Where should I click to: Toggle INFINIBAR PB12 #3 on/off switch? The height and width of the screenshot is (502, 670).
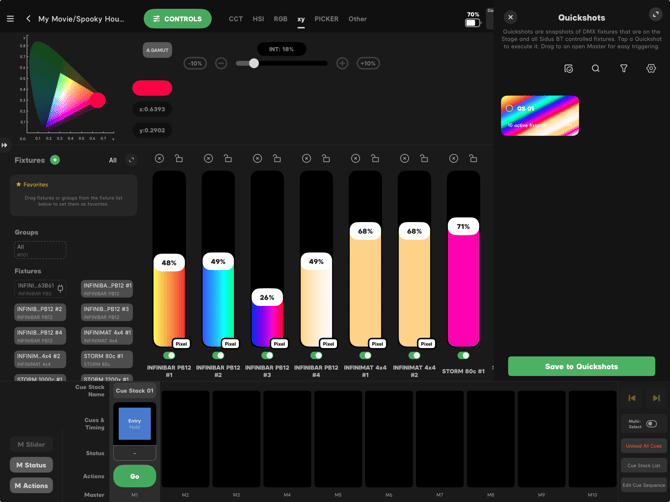click(267, 355)
